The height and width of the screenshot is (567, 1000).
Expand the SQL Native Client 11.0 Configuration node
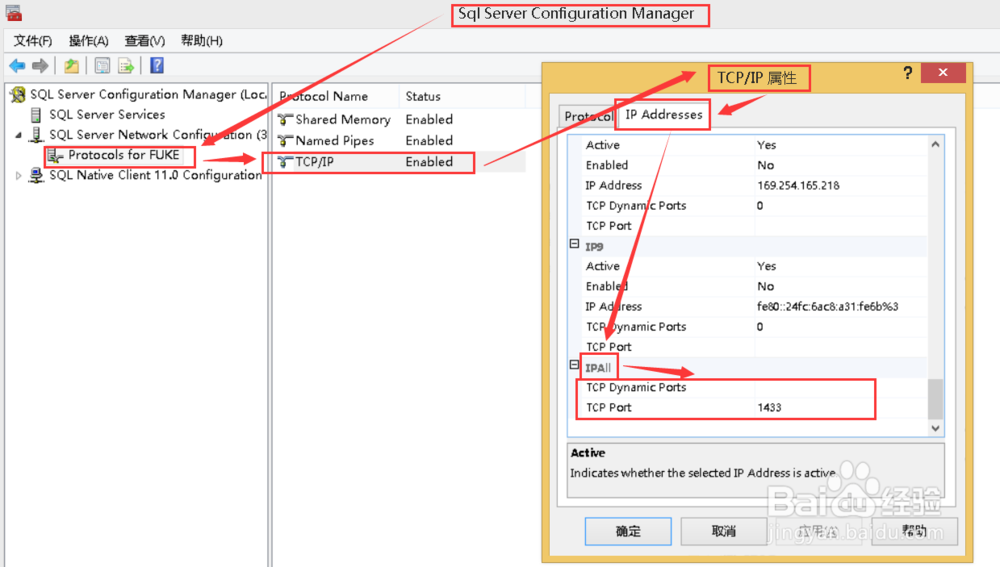(x=18, y=175)
